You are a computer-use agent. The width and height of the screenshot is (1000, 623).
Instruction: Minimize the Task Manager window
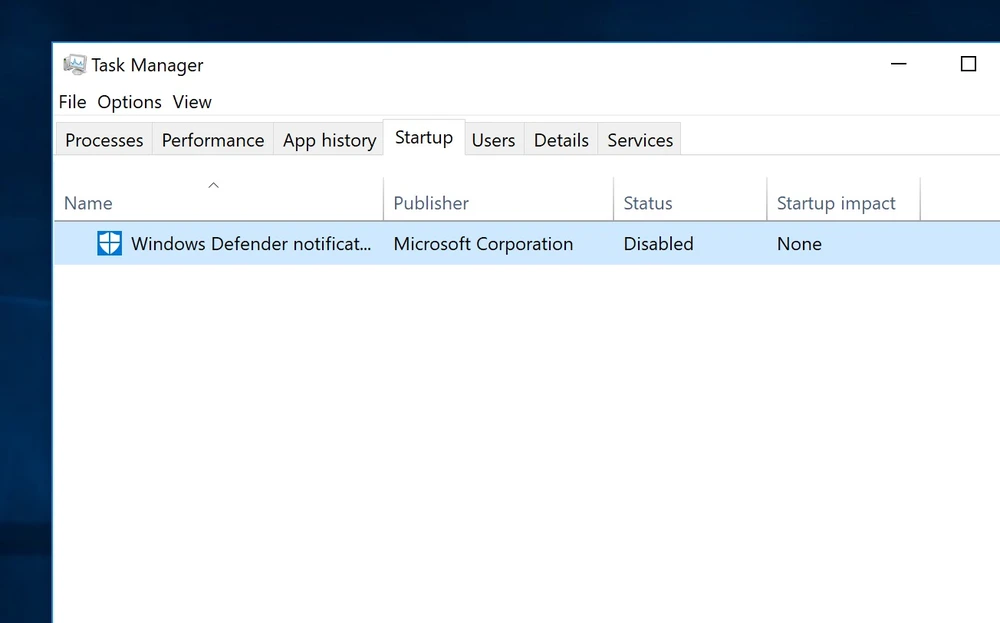898,64
